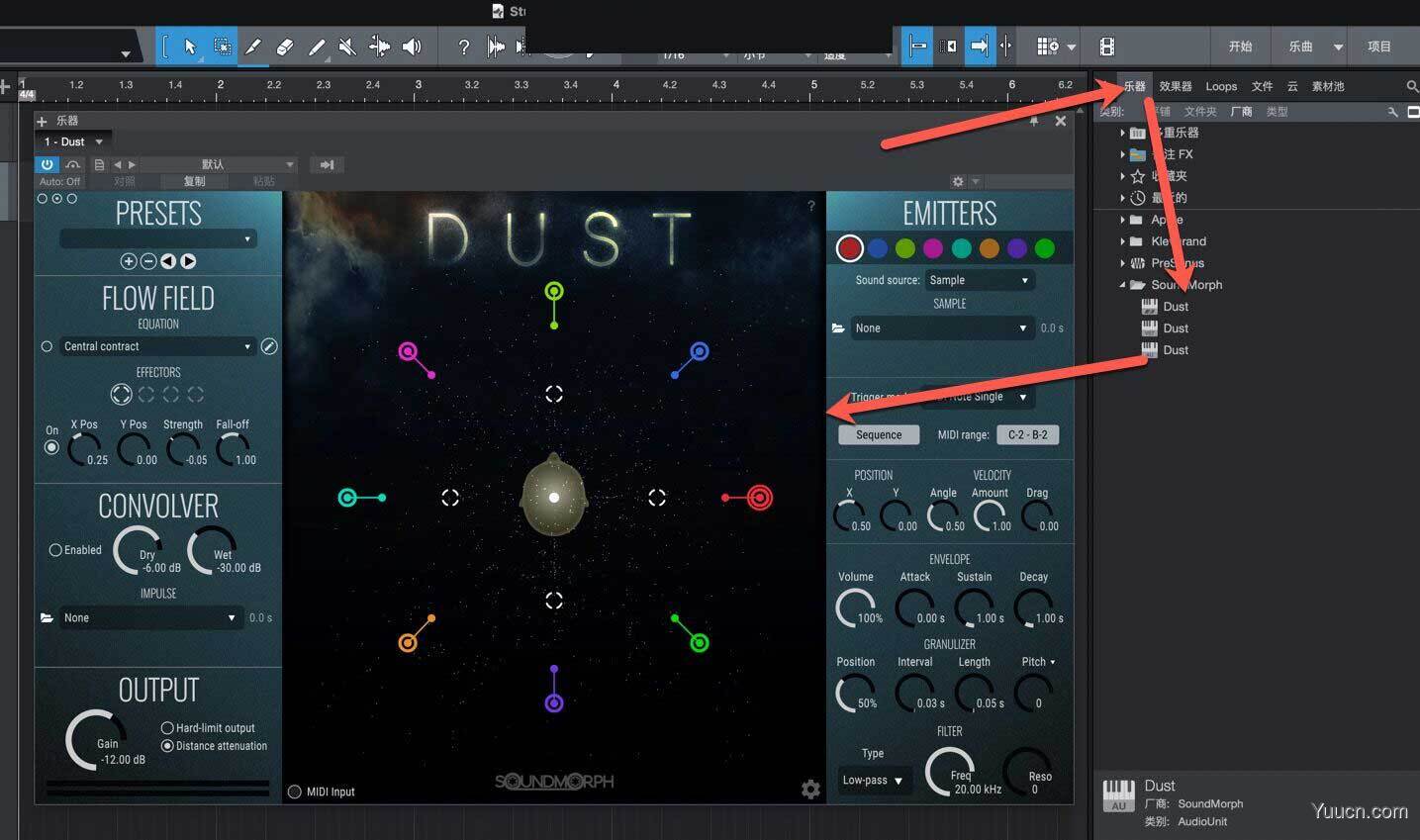Viewport: 1420px width, 840px height.
Task: Switch to 素材池 browser tab
Action: 1328,86
